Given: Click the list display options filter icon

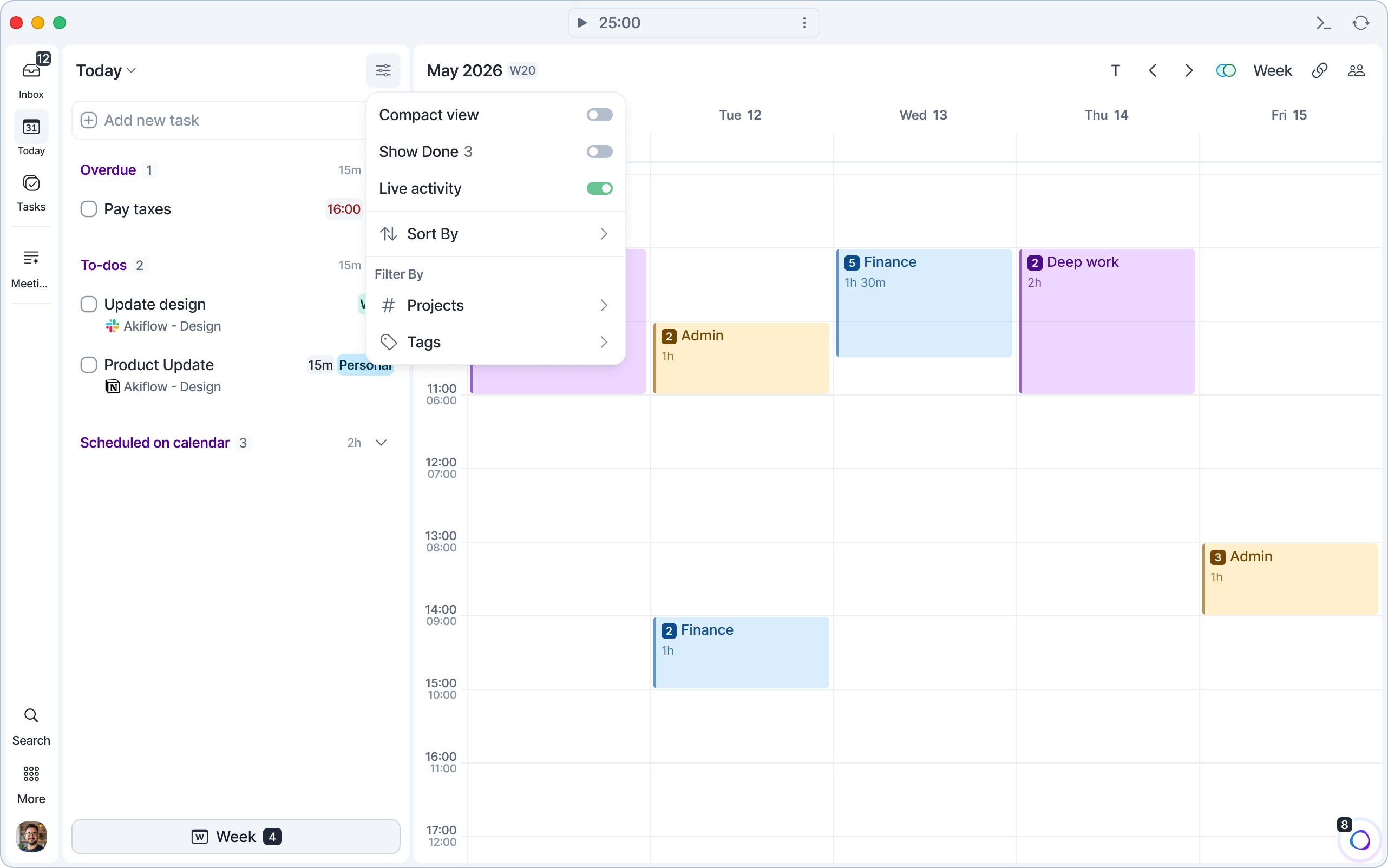Looking at the screenshot, I should [383, 70].
